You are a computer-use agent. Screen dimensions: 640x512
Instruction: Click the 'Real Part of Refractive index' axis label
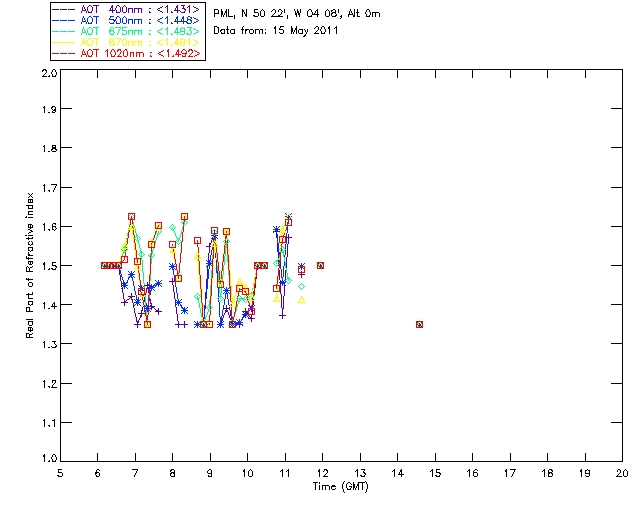tap(29, 265)
